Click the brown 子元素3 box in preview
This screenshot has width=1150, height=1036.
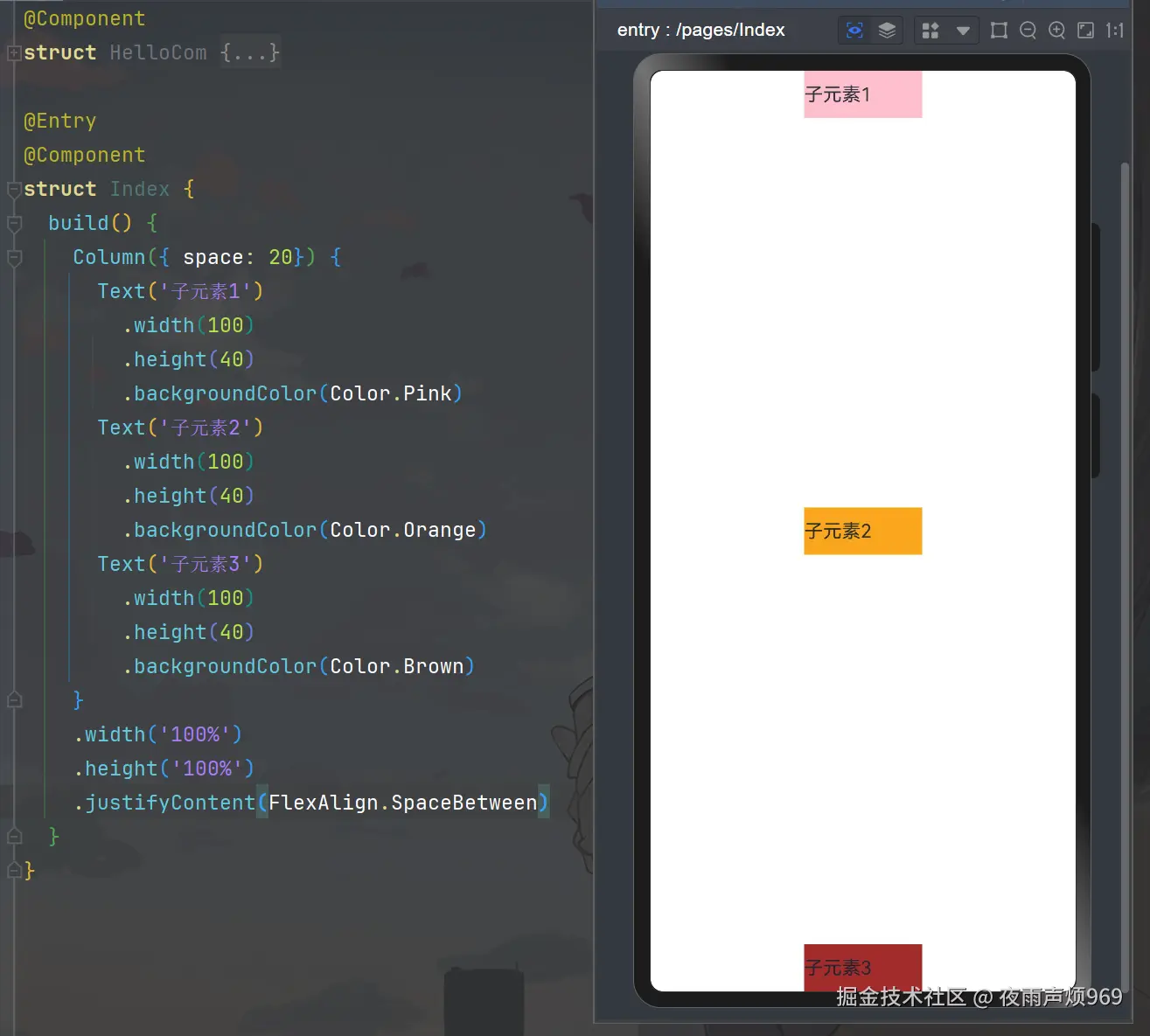coord(862,967)
